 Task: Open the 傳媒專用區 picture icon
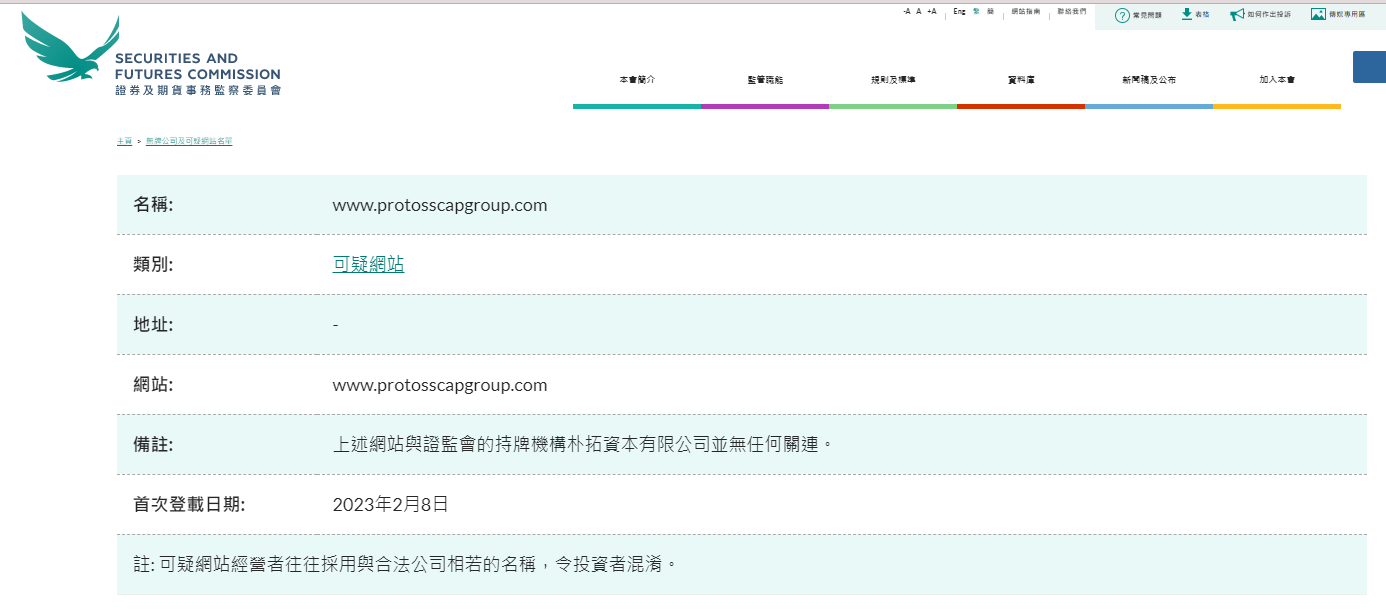(x=1318, y=14)
